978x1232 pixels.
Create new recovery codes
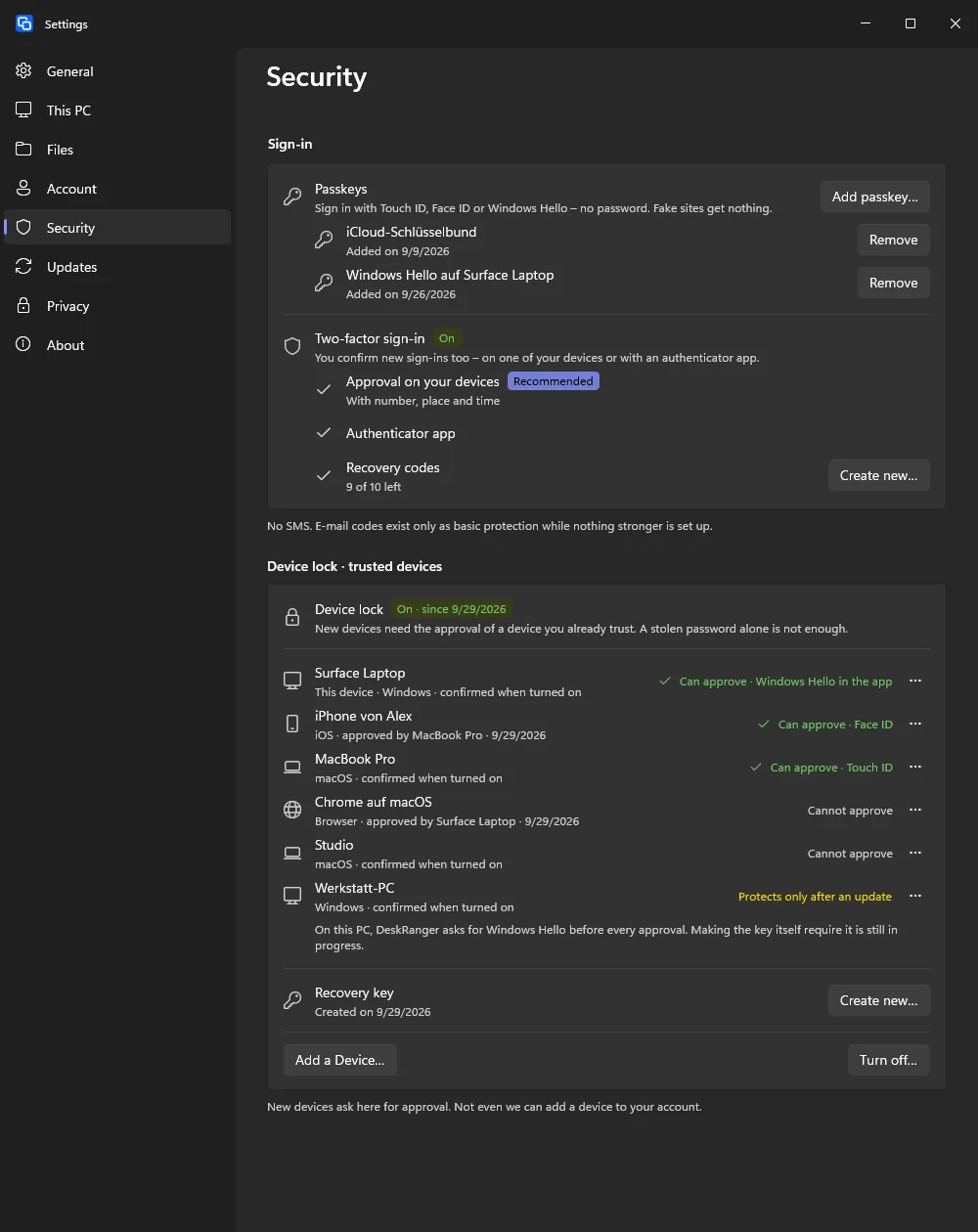click(x=878, y=475)
